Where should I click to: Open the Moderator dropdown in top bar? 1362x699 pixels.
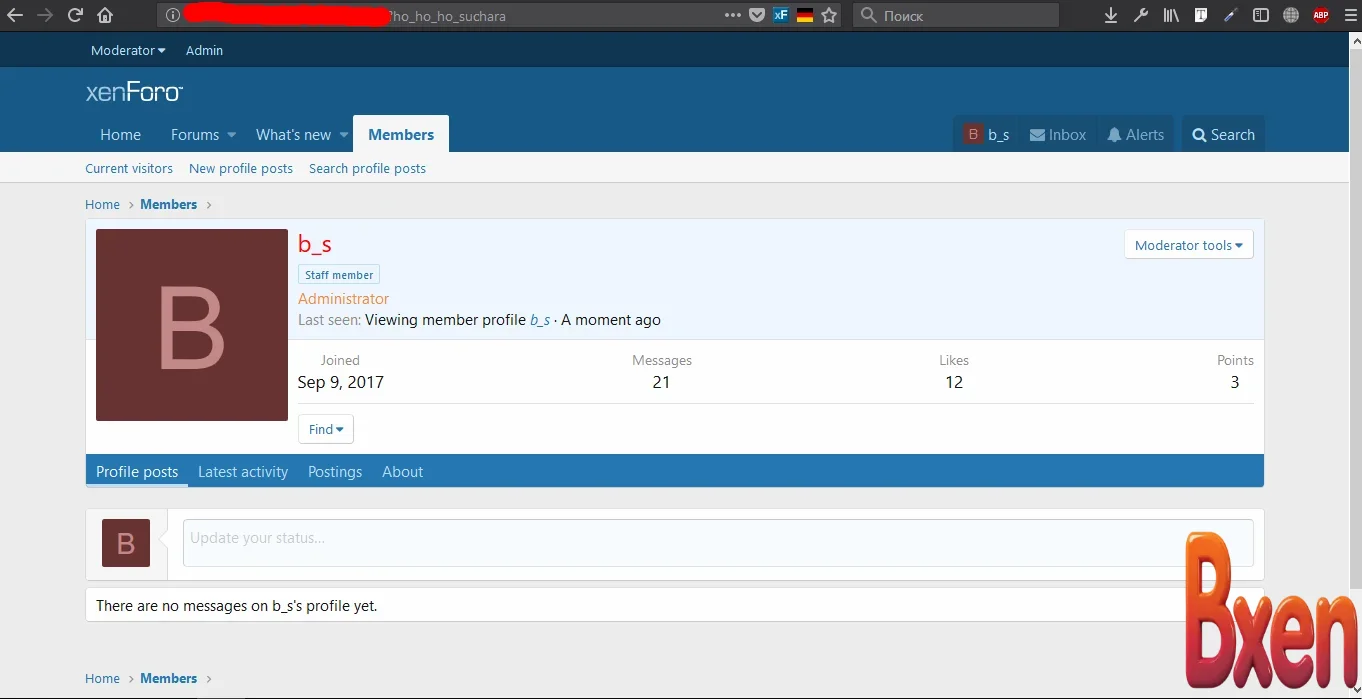(128, 50)
